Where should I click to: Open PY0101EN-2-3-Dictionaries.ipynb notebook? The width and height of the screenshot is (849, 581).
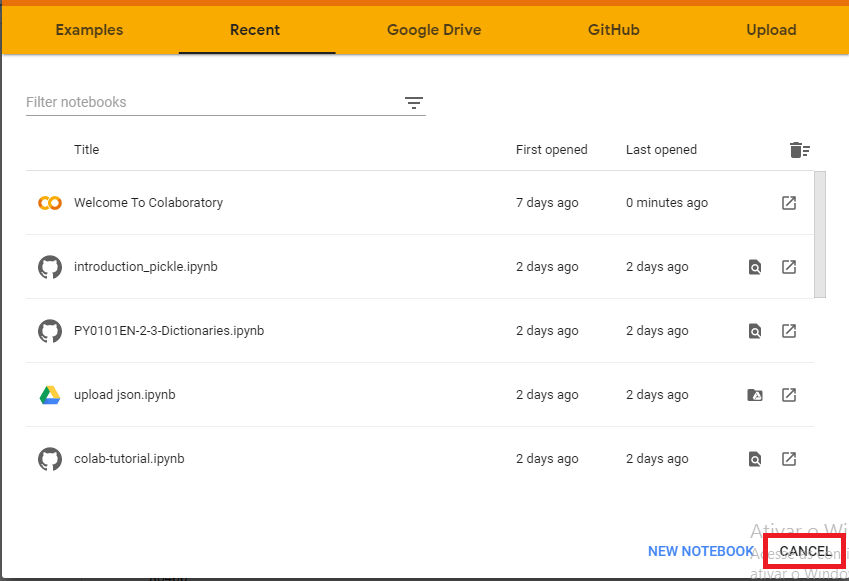[x=169, y=331]
